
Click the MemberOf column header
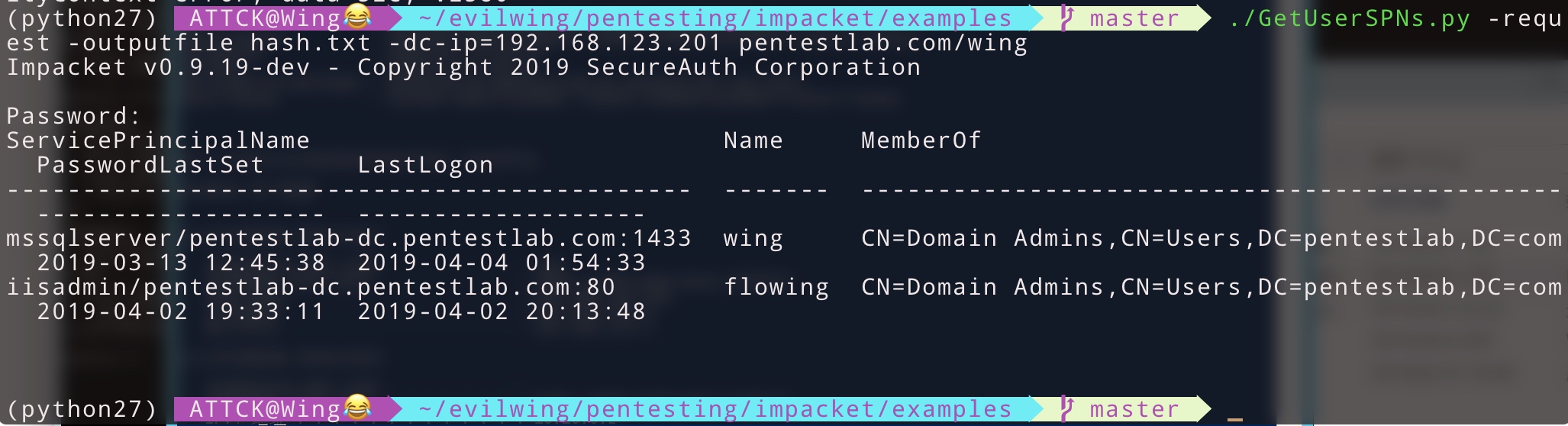(x=921, y=140)
